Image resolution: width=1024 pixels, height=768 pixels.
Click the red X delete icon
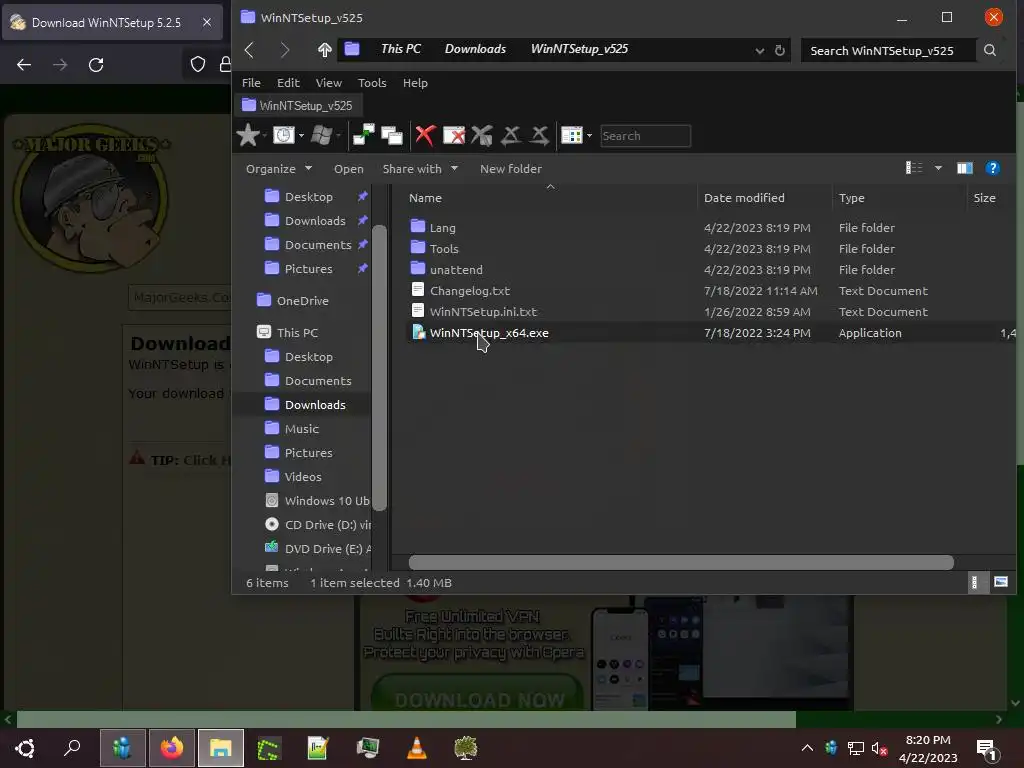point(425,135)
